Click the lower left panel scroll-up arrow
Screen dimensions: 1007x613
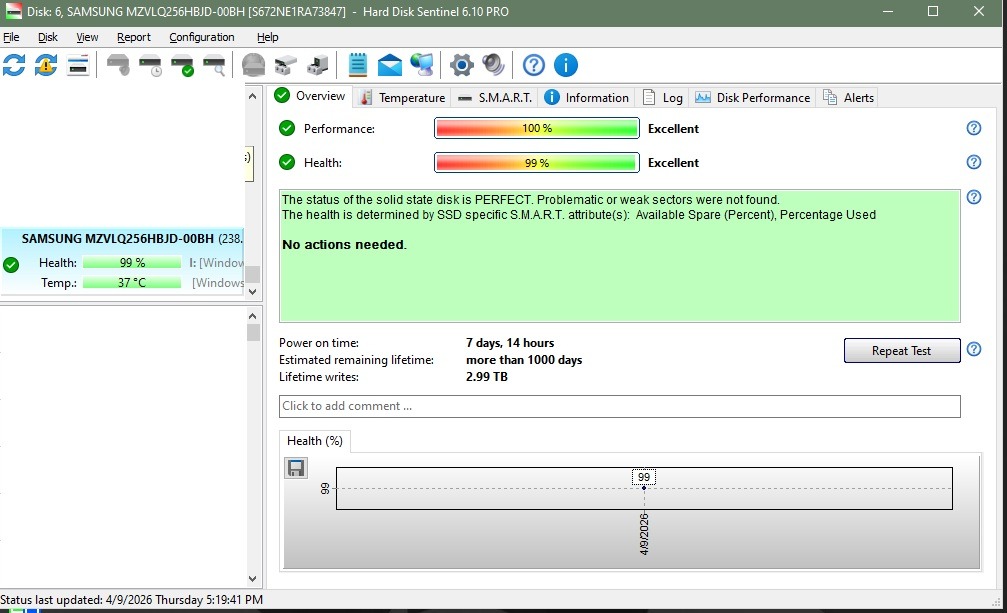click(252, 316)
